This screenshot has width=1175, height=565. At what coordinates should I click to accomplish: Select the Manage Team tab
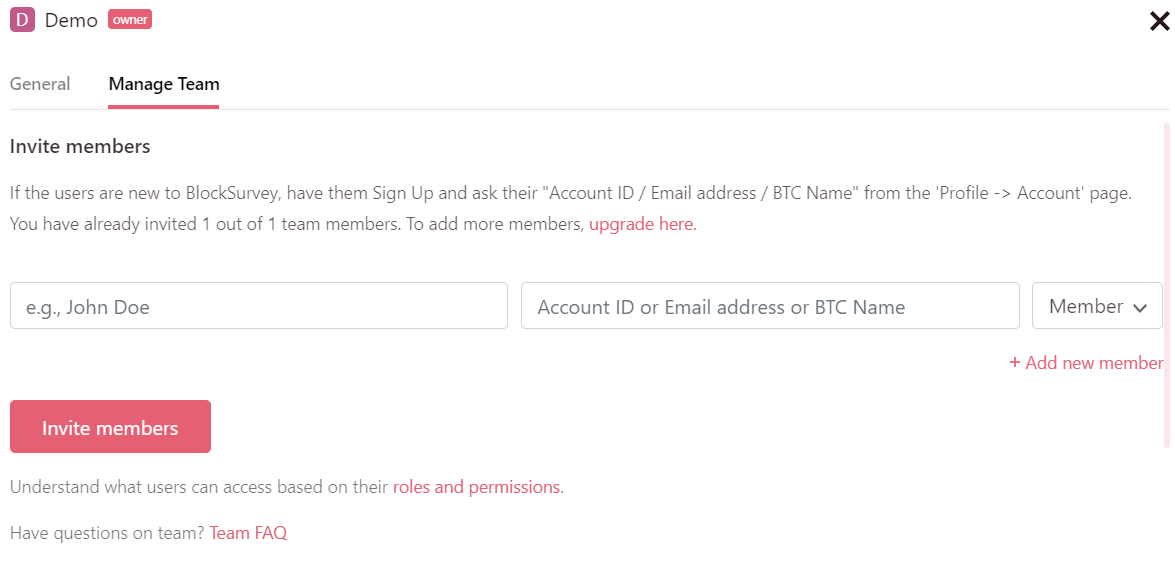tap(164, 84)
